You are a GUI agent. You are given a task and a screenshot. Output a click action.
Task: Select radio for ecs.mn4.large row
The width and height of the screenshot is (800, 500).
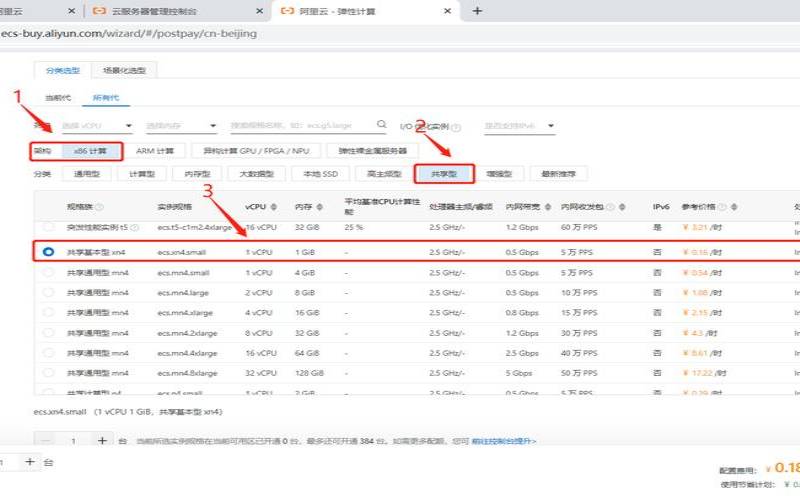48,292
